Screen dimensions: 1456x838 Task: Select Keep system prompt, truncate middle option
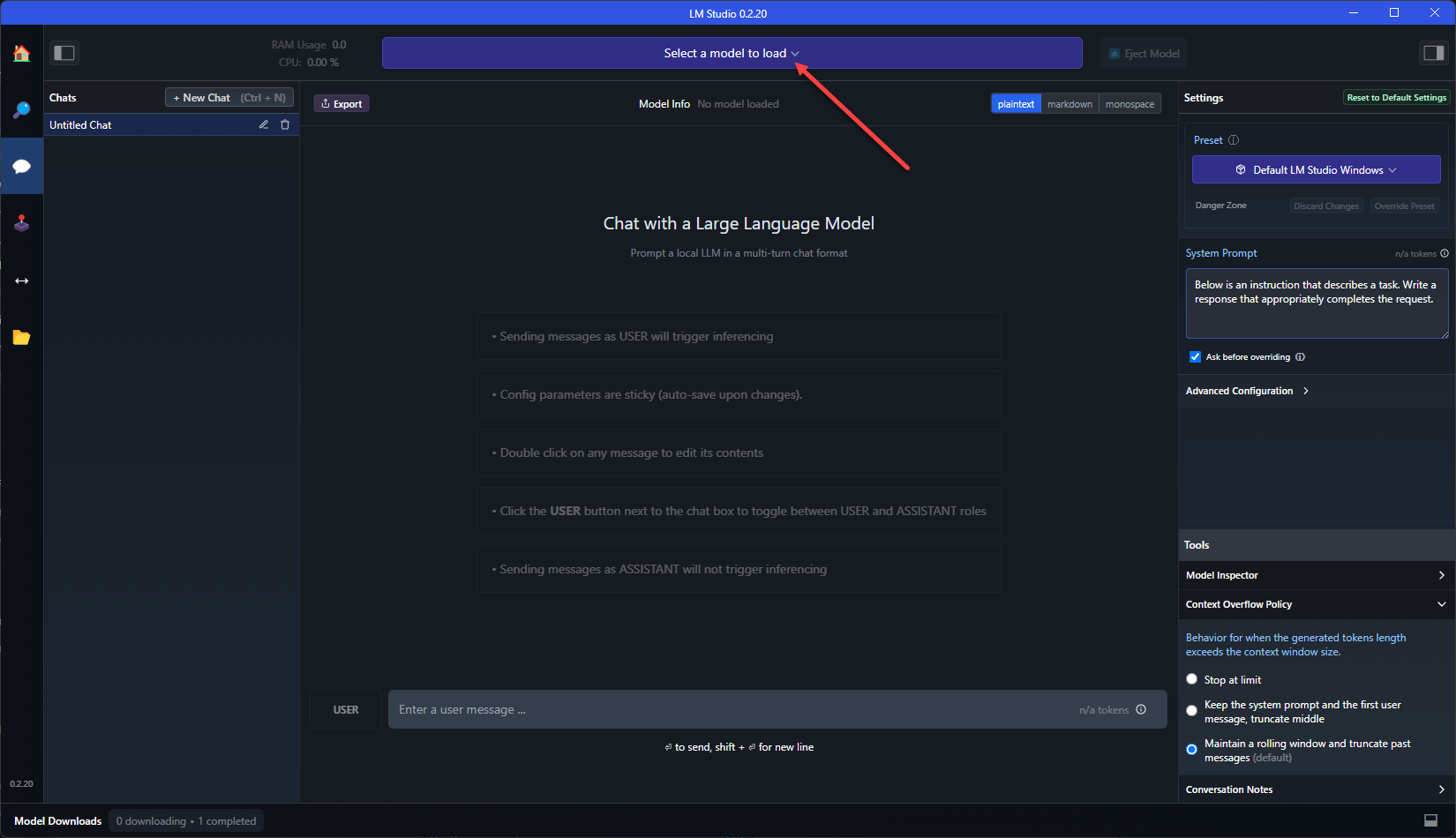click(1191, 711)
